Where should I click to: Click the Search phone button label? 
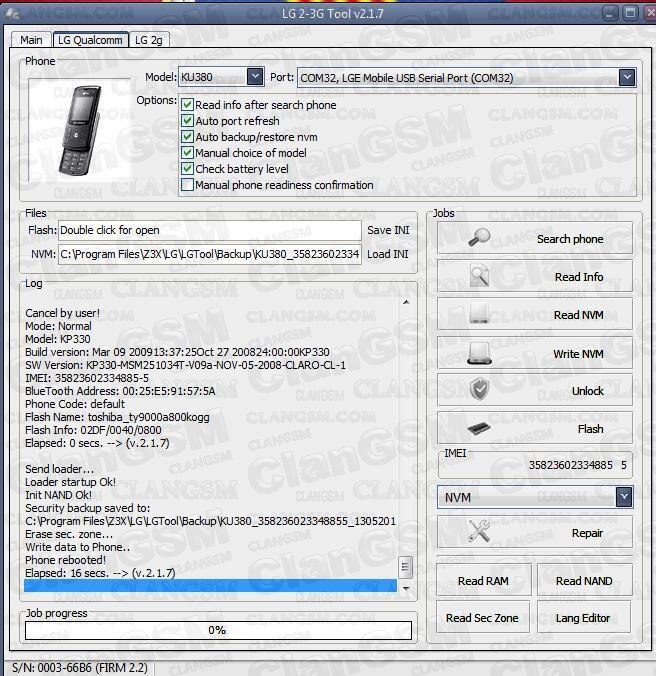point(570,239)
